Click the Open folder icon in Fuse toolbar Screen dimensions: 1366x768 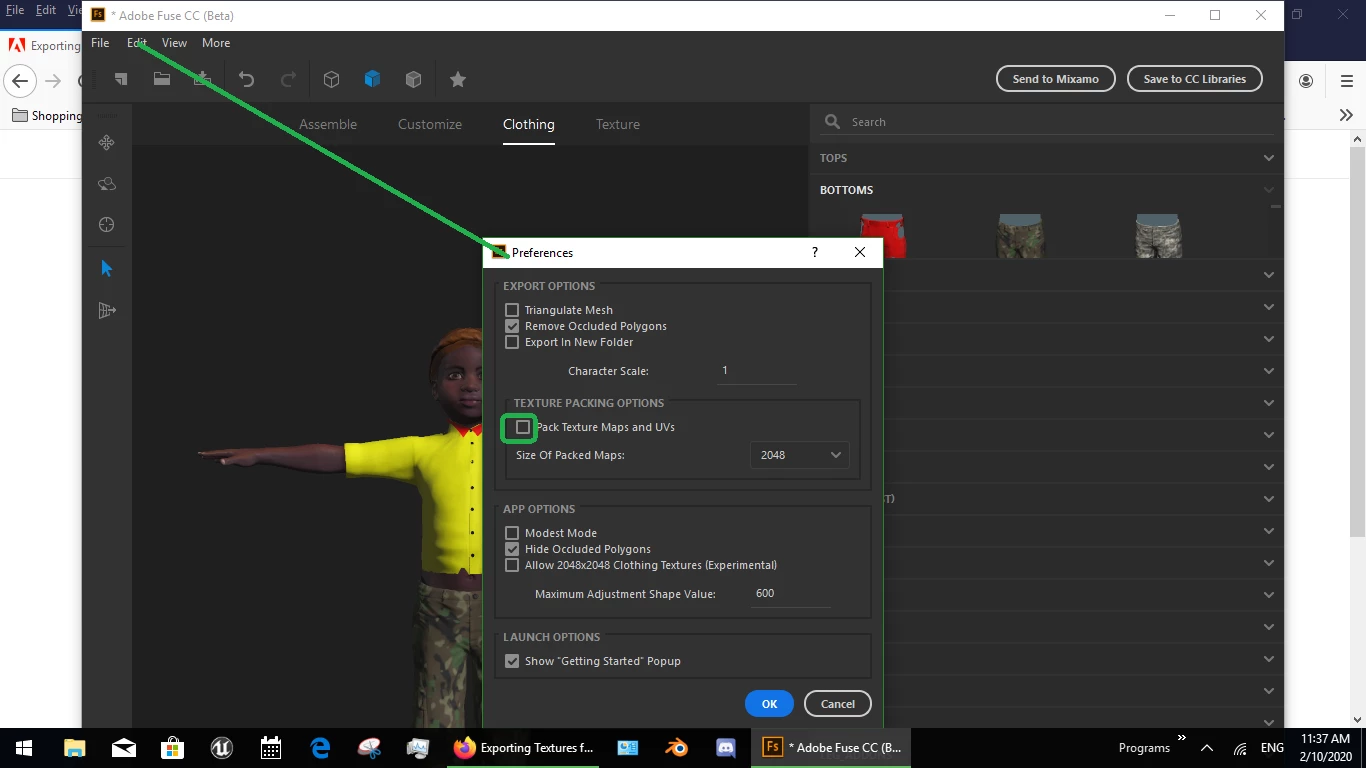click(x=161, y=79)
